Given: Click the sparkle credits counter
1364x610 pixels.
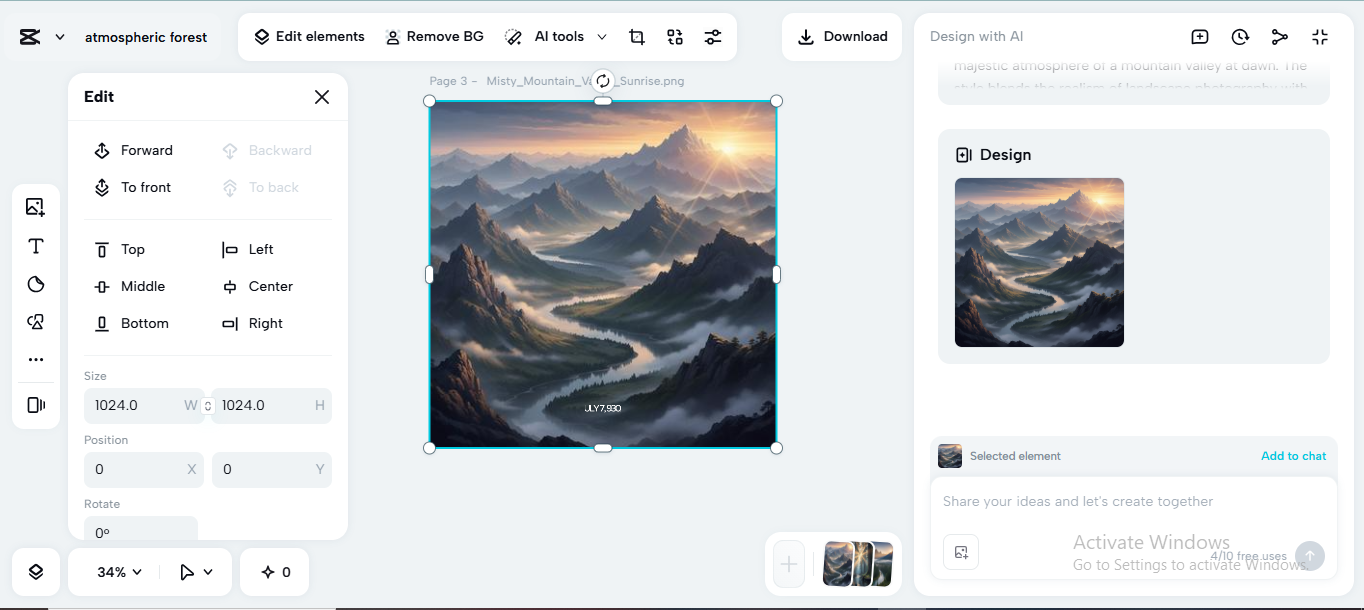Looking at the screenshot, I should [275, 572].
